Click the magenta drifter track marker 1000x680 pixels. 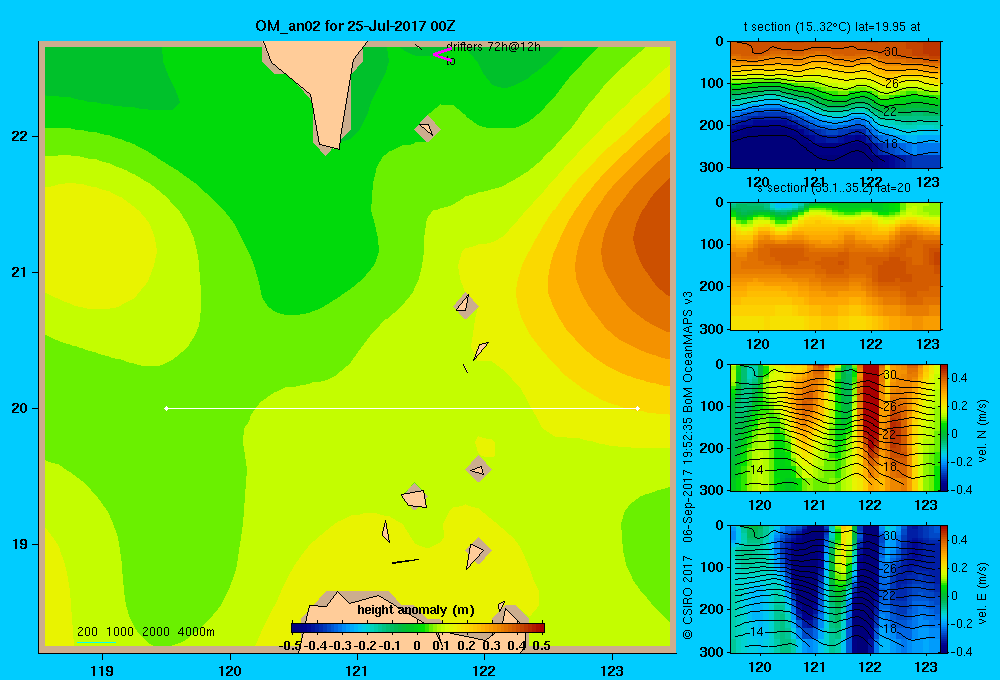pyautogui.click(x=441, y=54)
